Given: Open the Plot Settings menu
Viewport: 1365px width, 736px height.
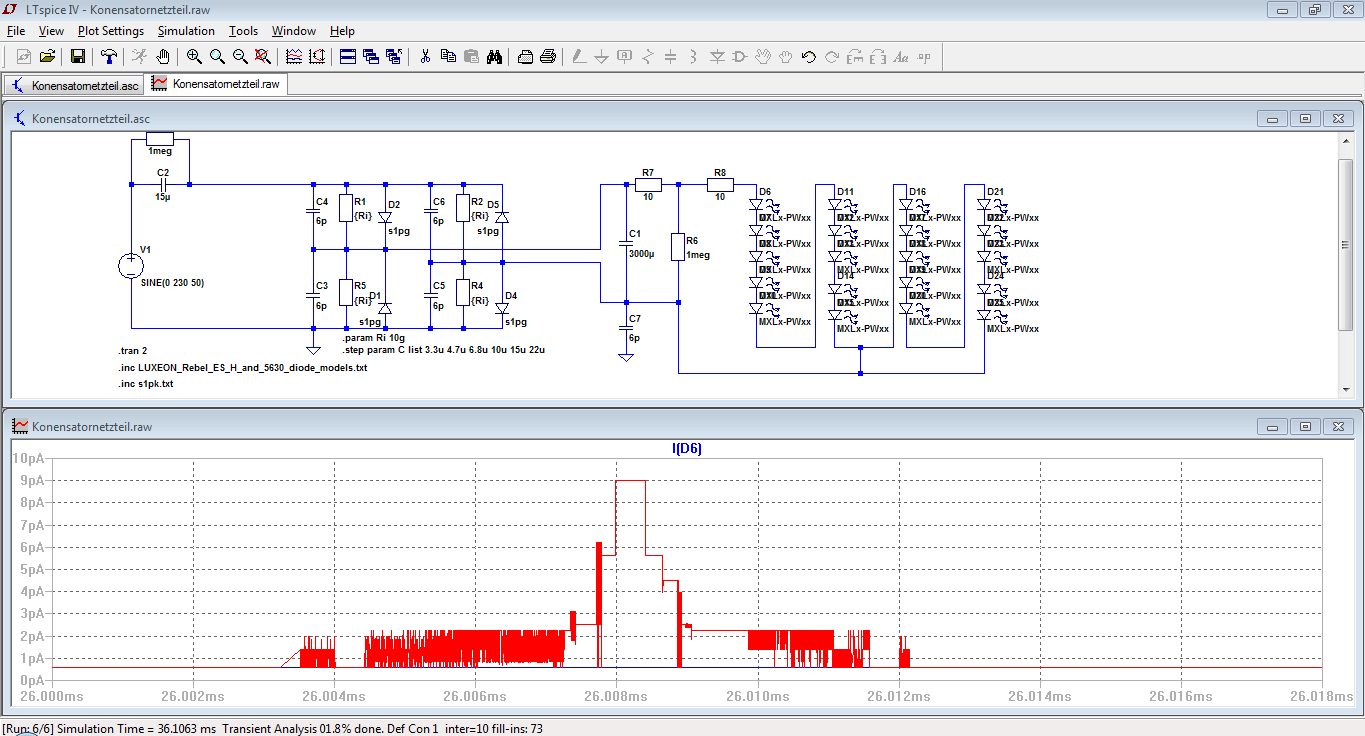Looking at the screenshot, I should 110,31.
